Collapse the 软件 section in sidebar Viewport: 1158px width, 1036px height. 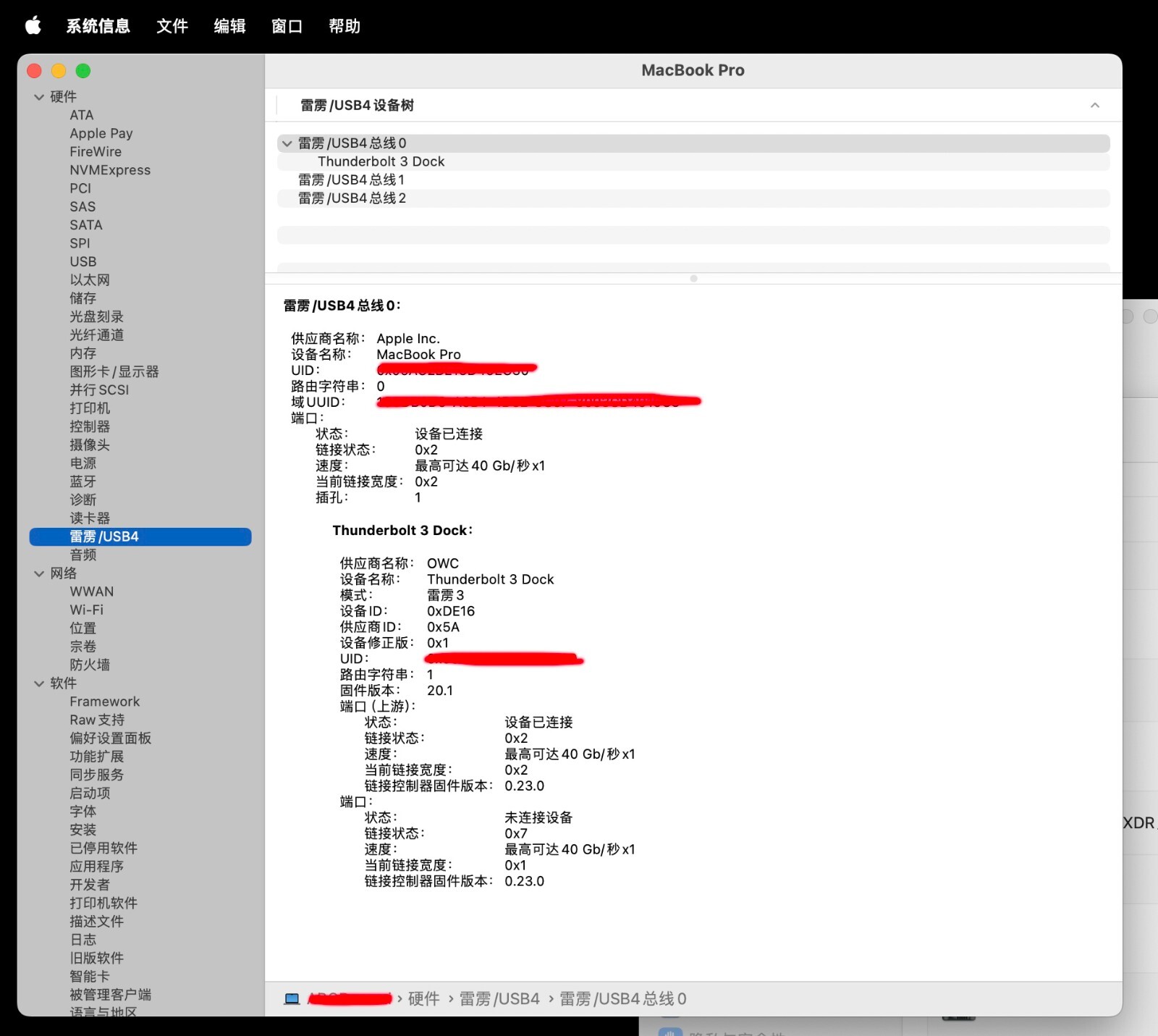39,683
